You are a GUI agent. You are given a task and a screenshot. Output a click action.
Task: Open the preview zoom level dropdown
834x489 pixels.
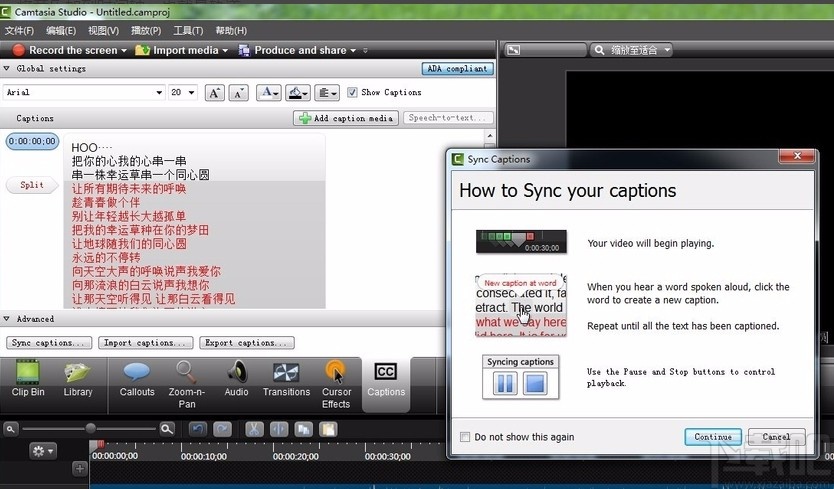[631, 50]
